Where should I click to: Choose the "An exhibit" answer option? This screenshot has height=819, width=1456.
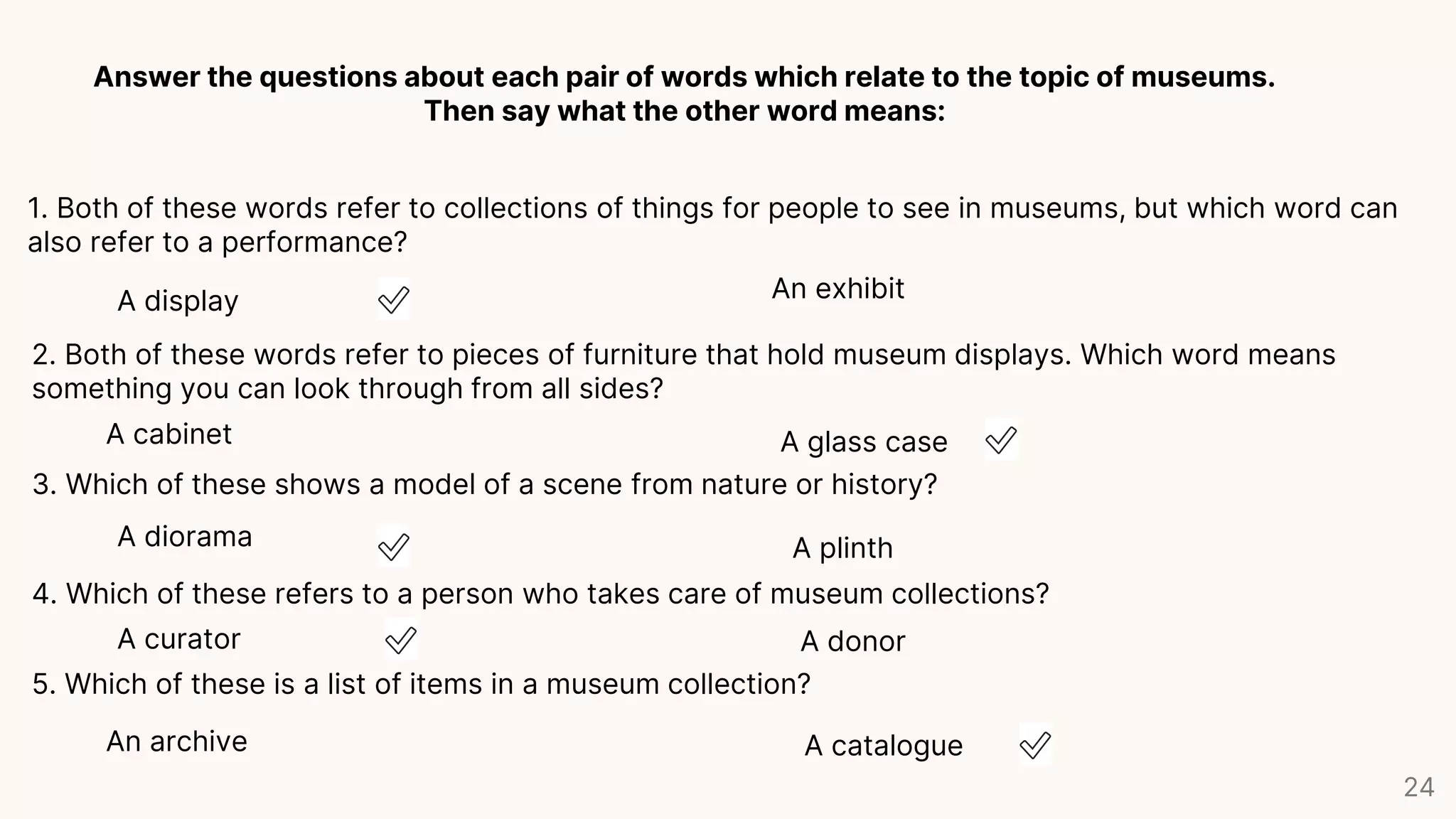[x=837, y=289]
